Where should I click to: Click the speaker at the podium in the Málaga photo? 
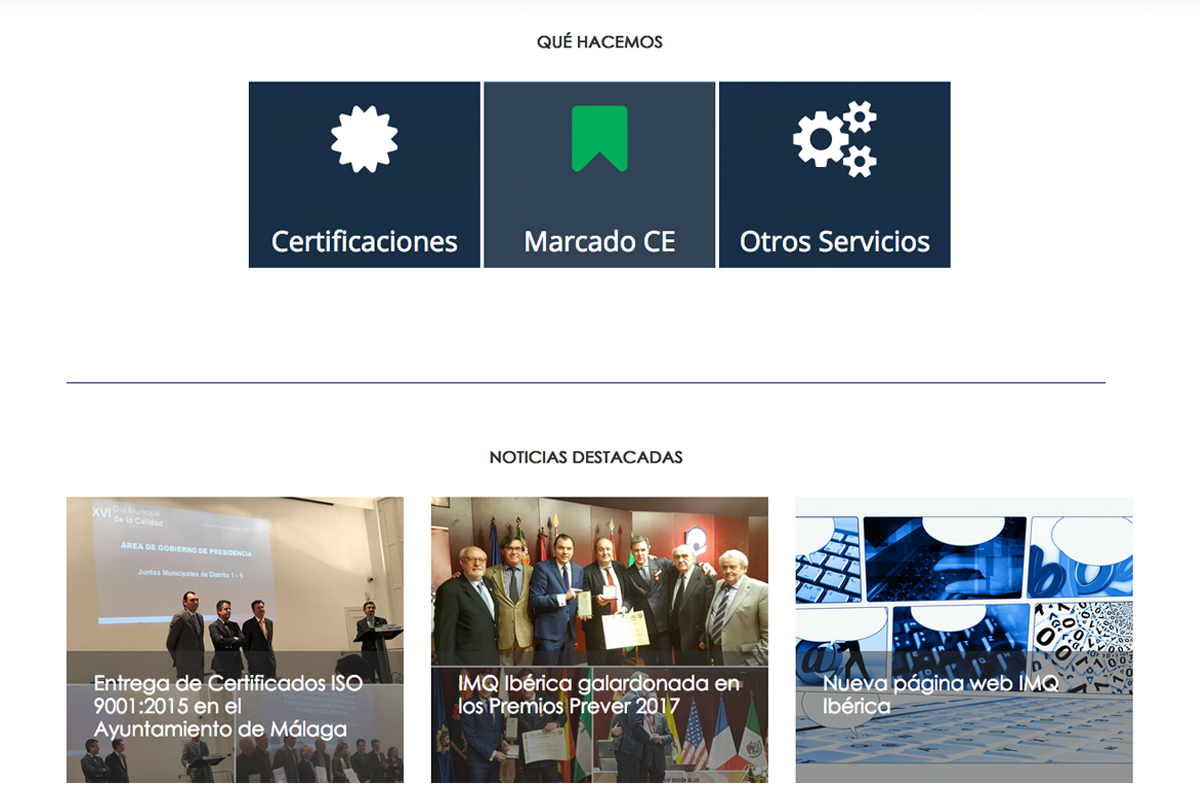click(371, 625)
